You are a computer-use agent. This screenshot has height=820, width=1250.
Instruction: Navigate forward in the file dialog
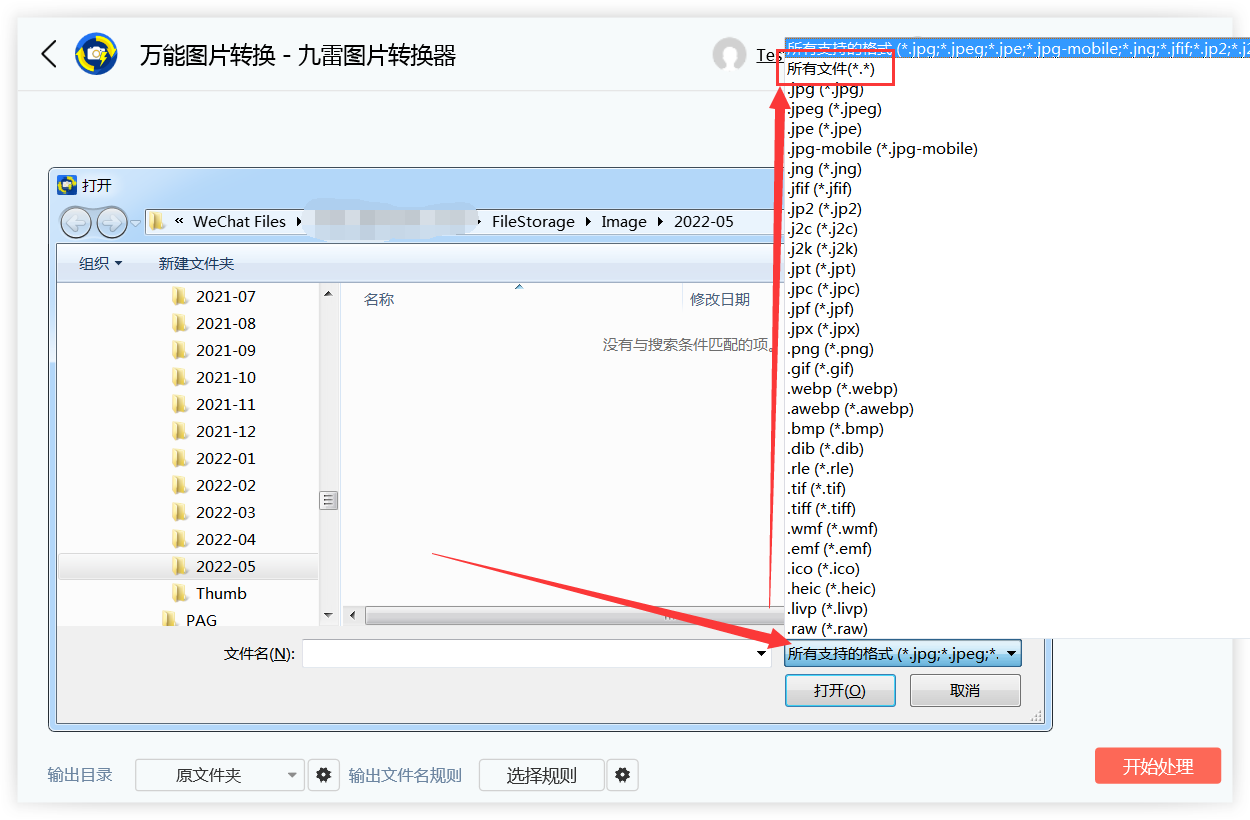(x=111, y=222)
